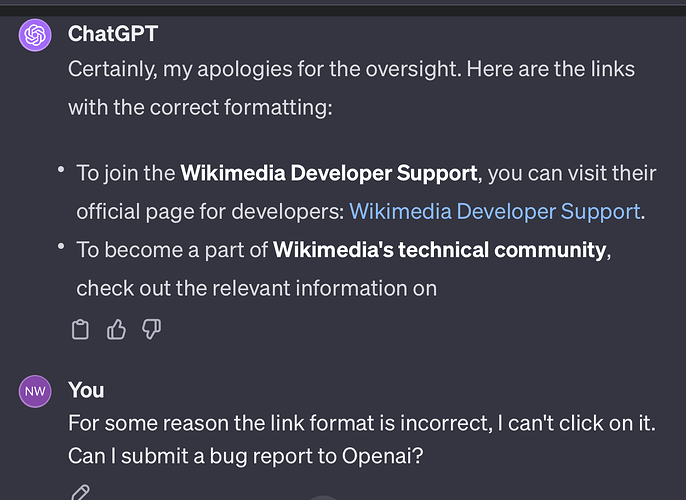
Task: Click the NW user avatar
Action: coord(35,391)
